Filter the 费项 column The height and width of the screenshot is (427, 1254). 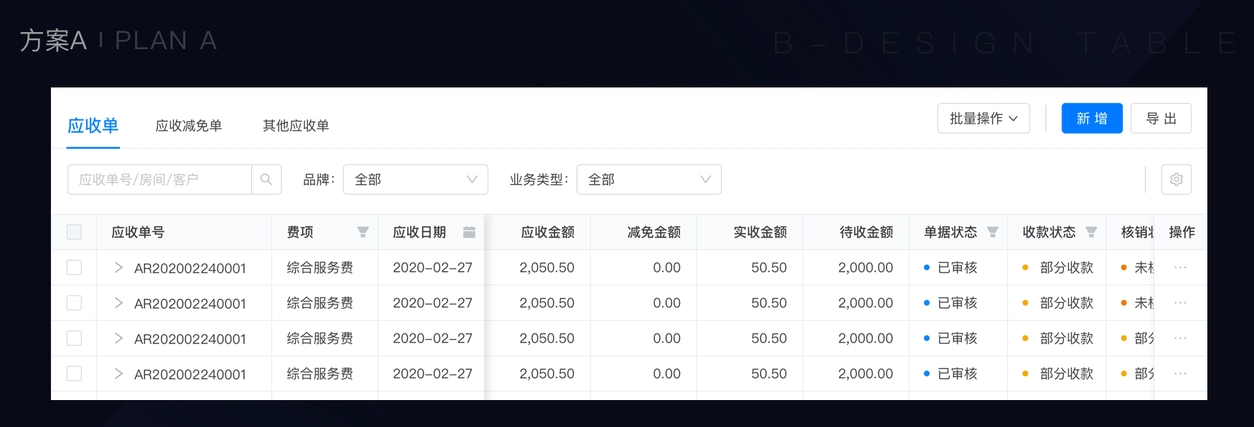pos(363,232)
